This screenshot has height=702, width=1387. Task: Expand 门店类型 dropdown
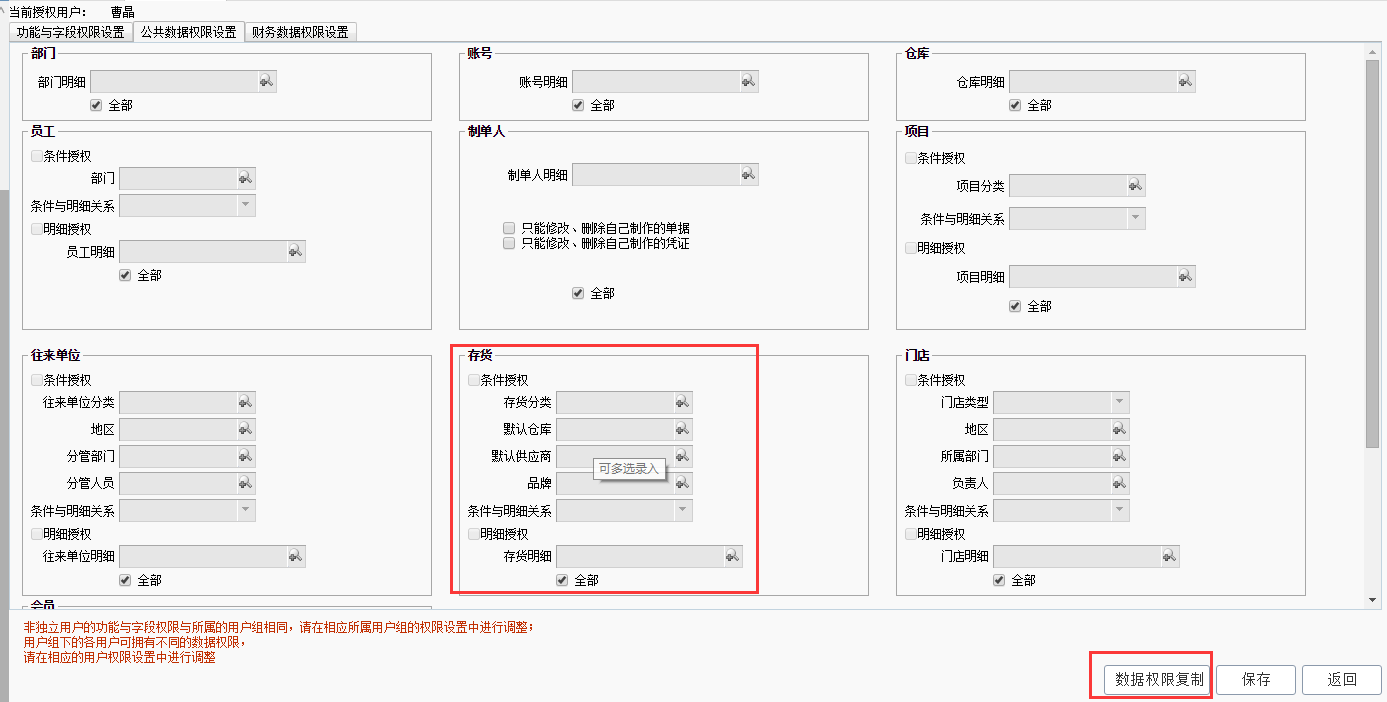tap(1120, 402)
